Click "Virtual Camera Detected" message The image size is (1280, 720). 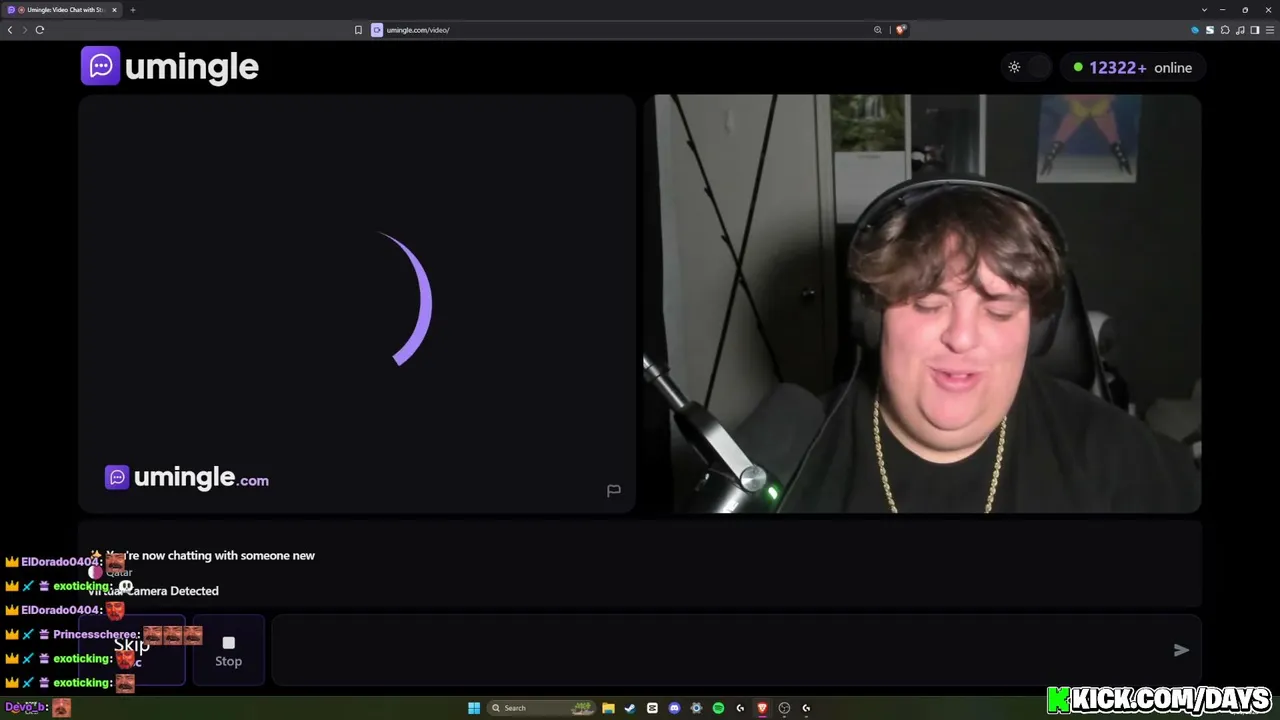click(153, 591)
